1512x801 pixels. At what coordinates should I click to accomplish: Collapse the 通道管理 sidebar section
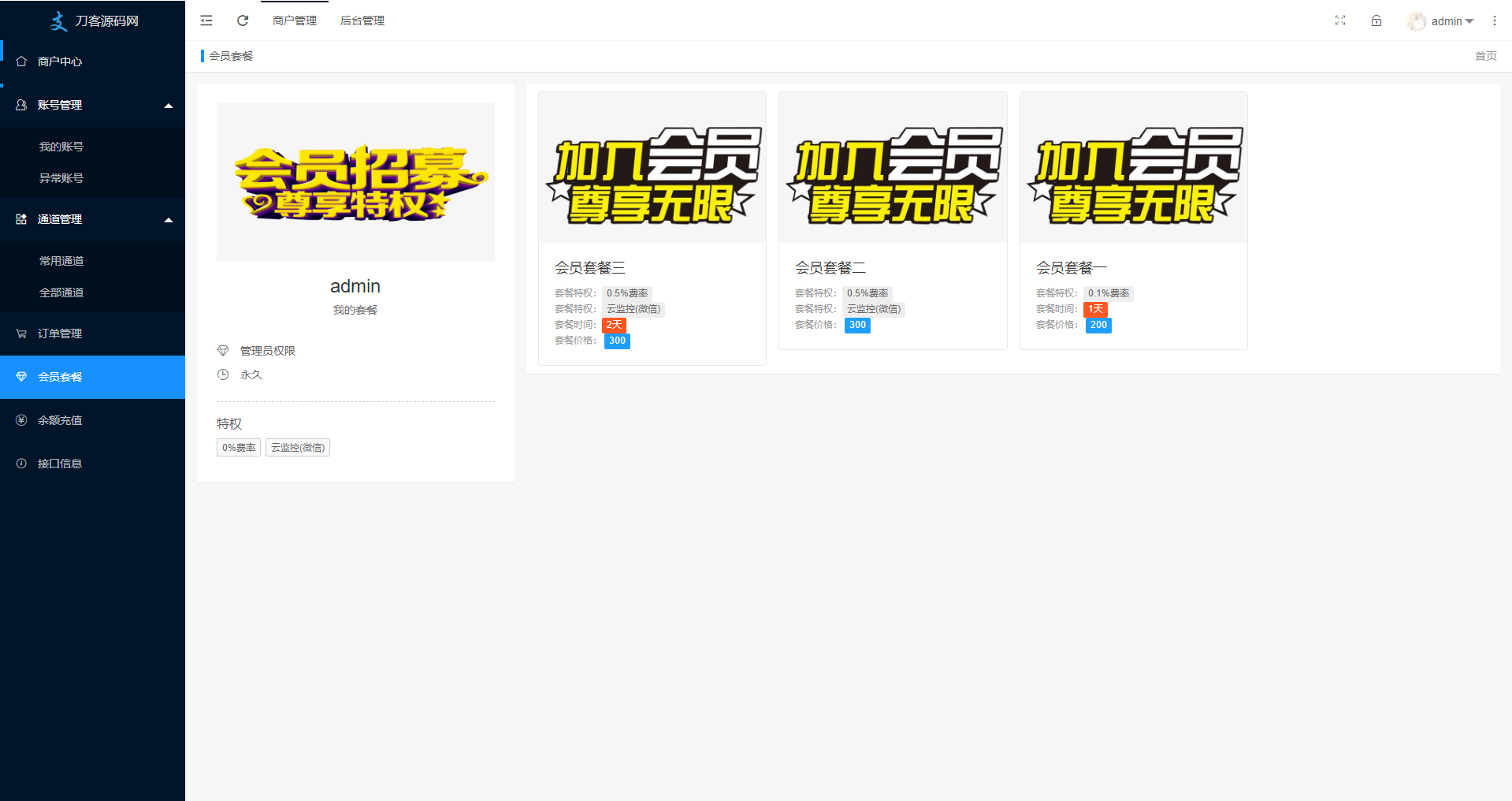click(x=168, y=220)
